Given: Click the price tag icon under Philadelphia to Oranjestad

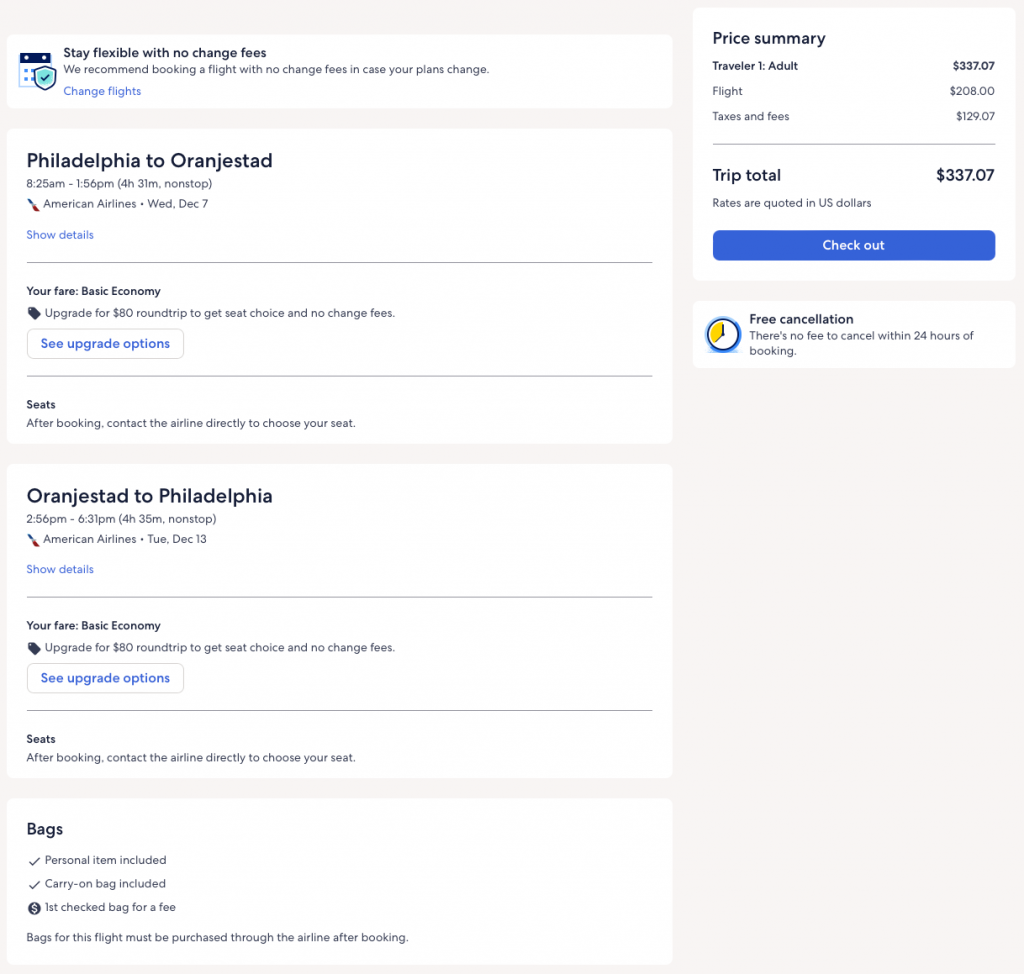Looking at the screenshot, I should click(x=34, y=313).
